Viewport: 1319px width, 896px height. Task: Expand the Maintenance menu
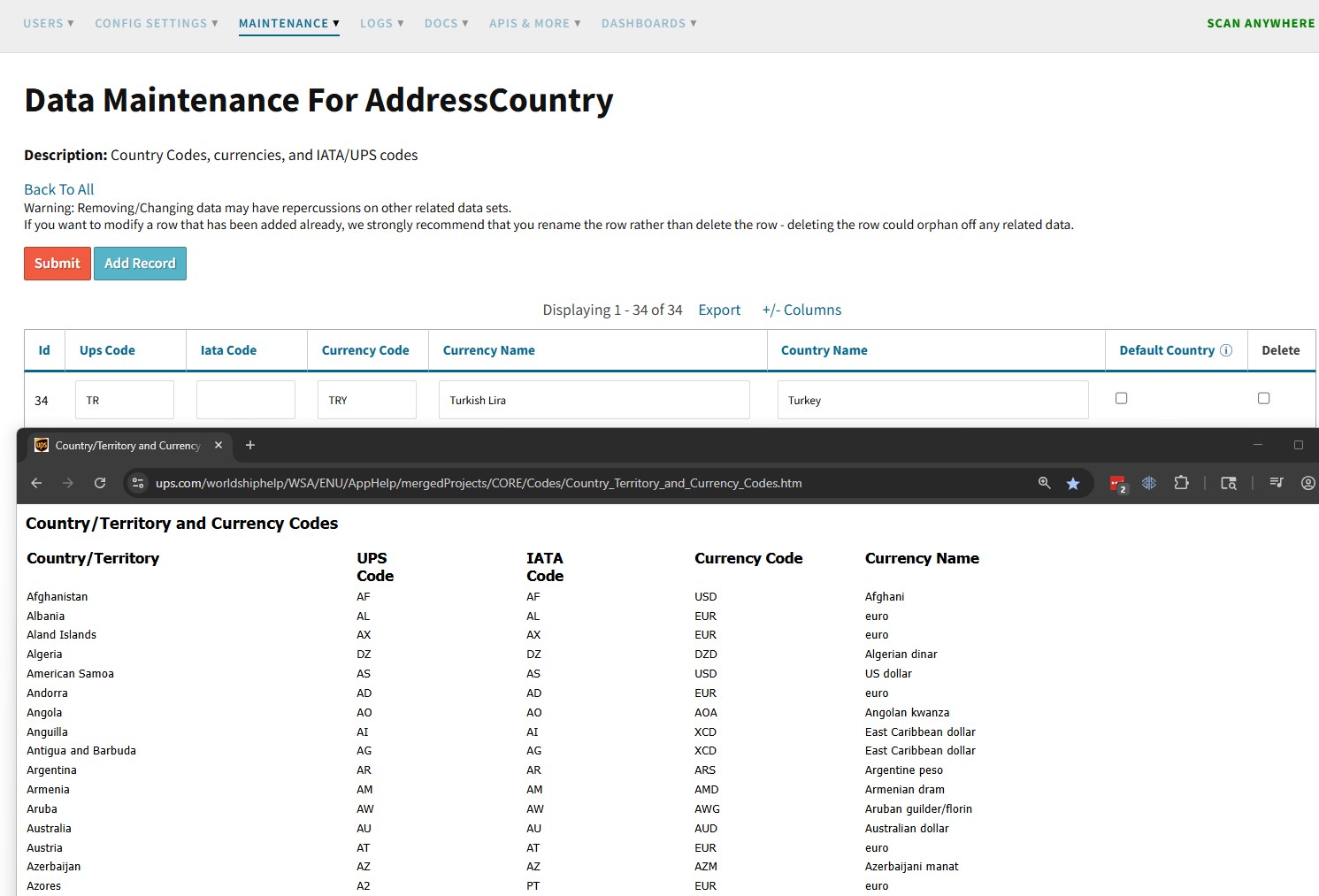tap(289, 23)
